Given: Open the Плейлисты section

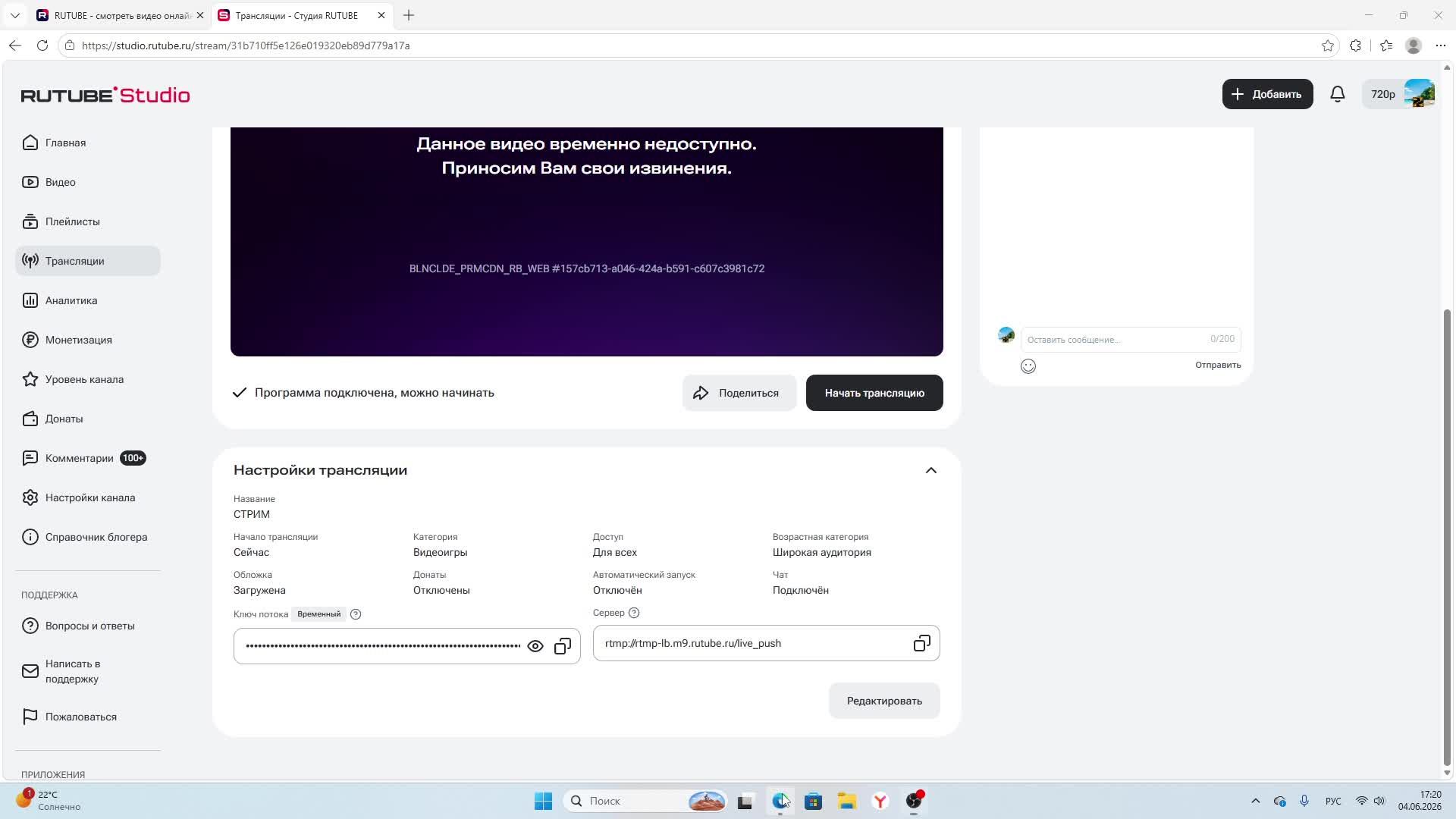Looking at the screenshot, I should coord(88,221).
